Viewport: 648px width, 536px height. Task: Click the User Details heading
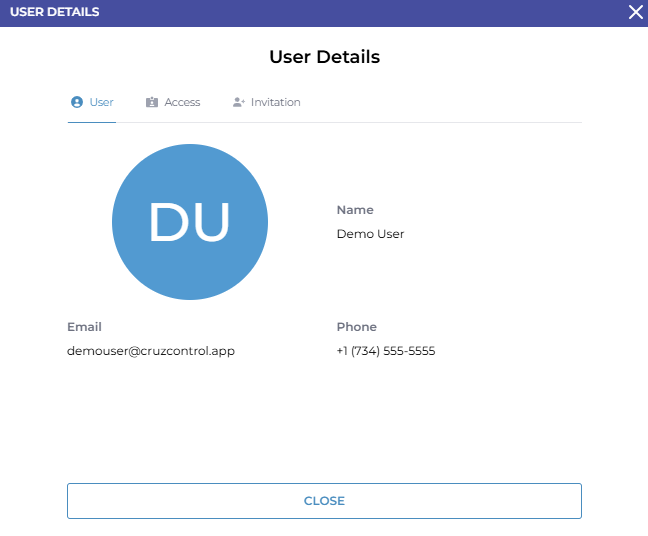point(324,57)
